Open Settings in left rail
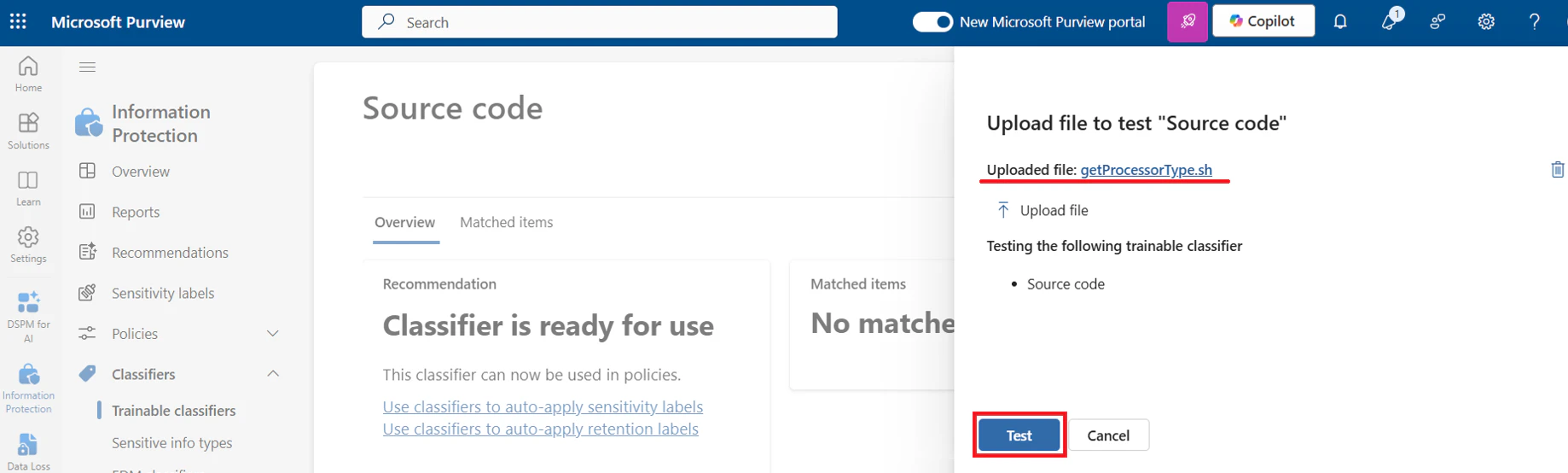1568x473 pixels. (28, 245)
